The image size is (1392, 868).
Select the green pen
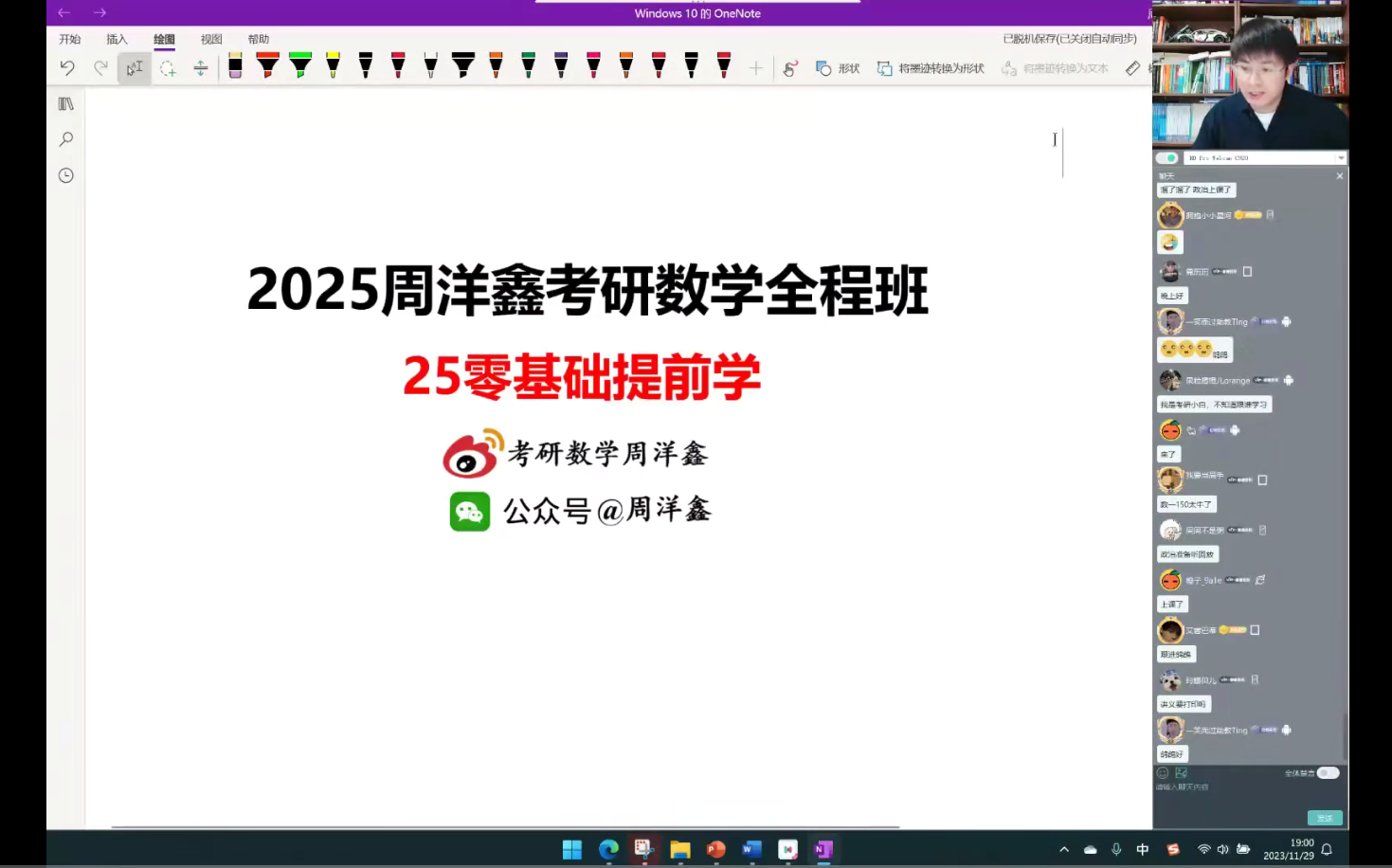pyautogui.click(x=528, y=64)
